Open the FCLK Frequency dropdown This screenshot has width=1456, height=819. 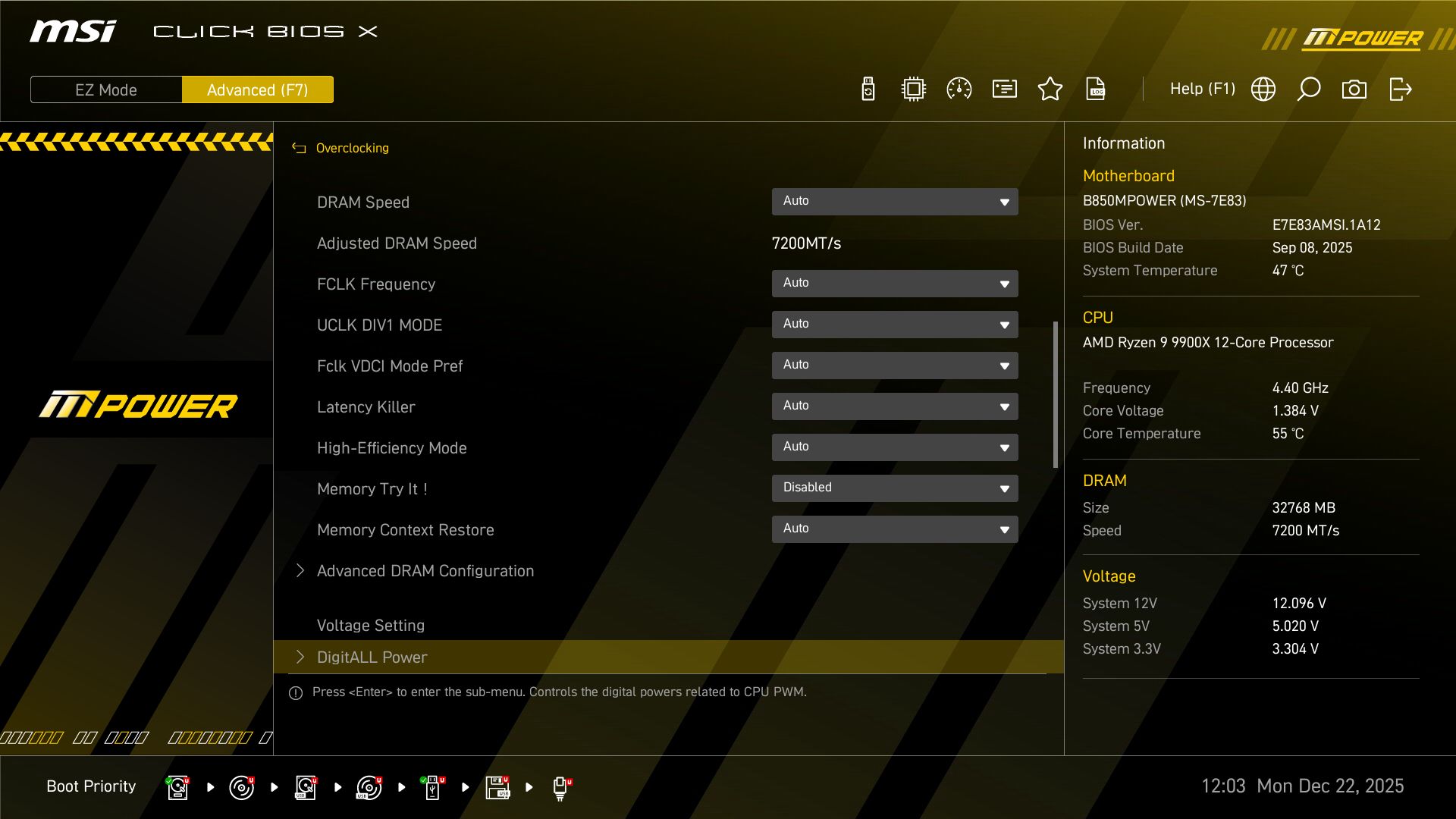tap(895, 283)
